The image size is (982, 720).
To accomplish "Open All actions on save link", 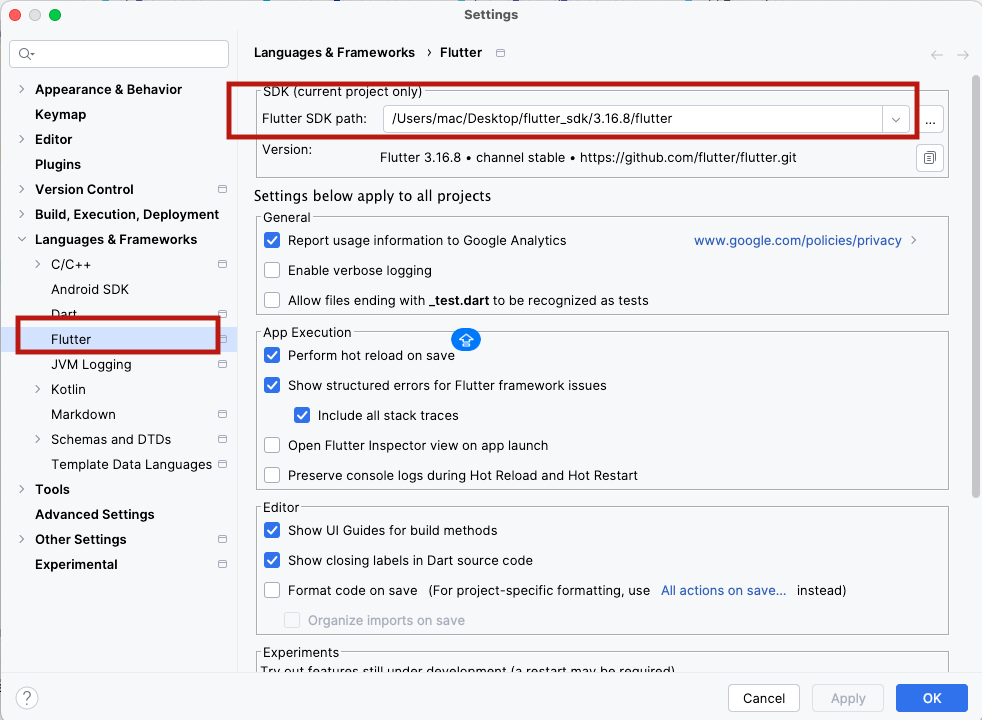I will coord(723,590).
